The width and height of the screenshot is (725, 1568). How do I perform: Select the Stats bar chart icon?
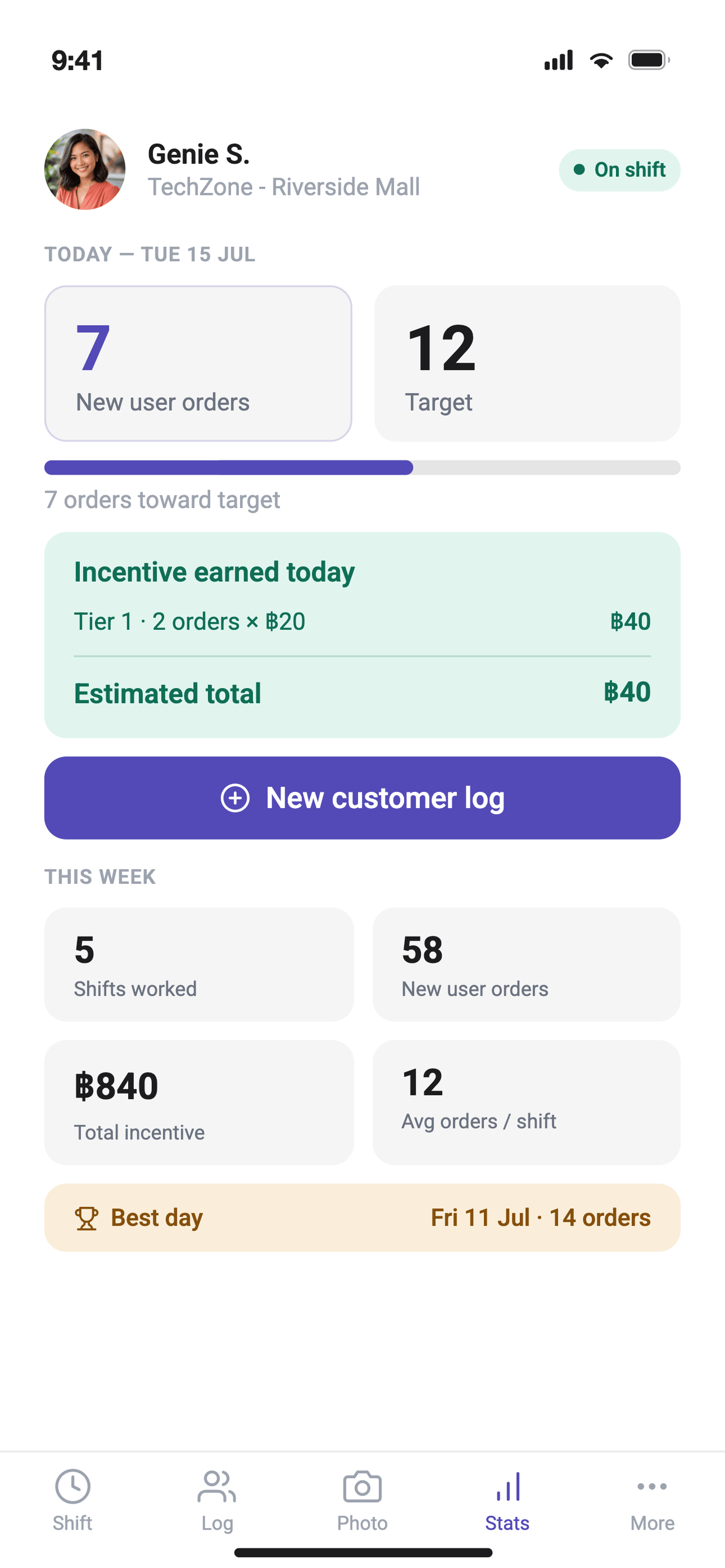508,1486
